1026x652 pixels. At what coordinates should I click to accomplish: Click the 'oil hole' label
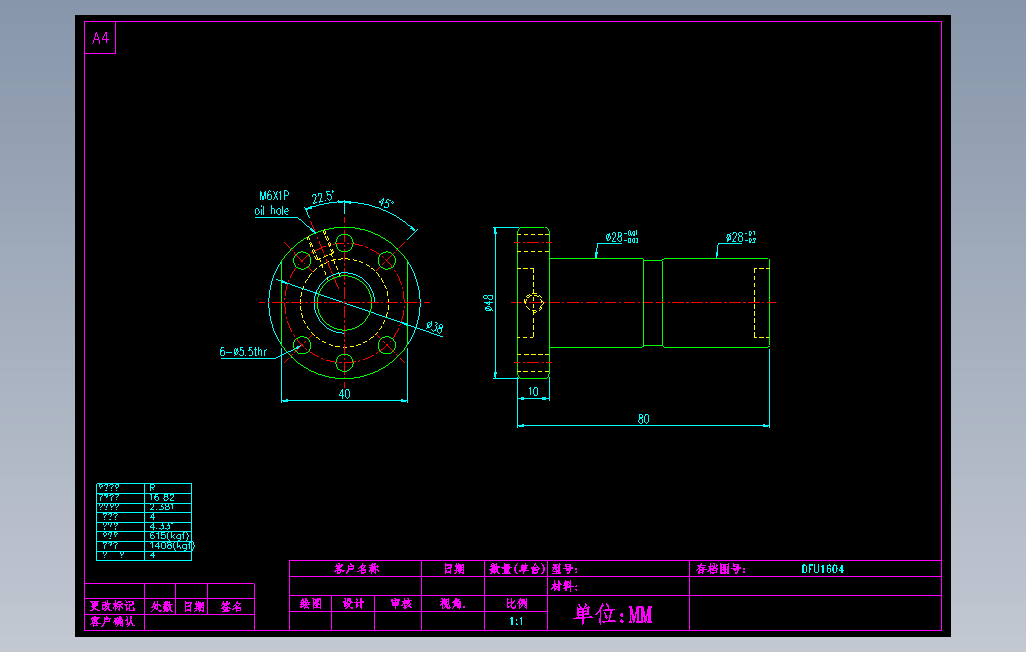[272, 211]
